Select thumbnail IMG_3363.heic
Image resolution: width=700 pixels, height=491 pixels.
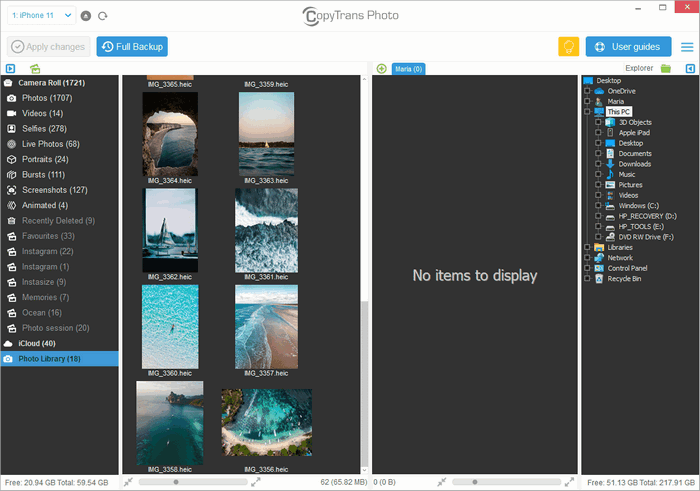[x=267, y=134]
